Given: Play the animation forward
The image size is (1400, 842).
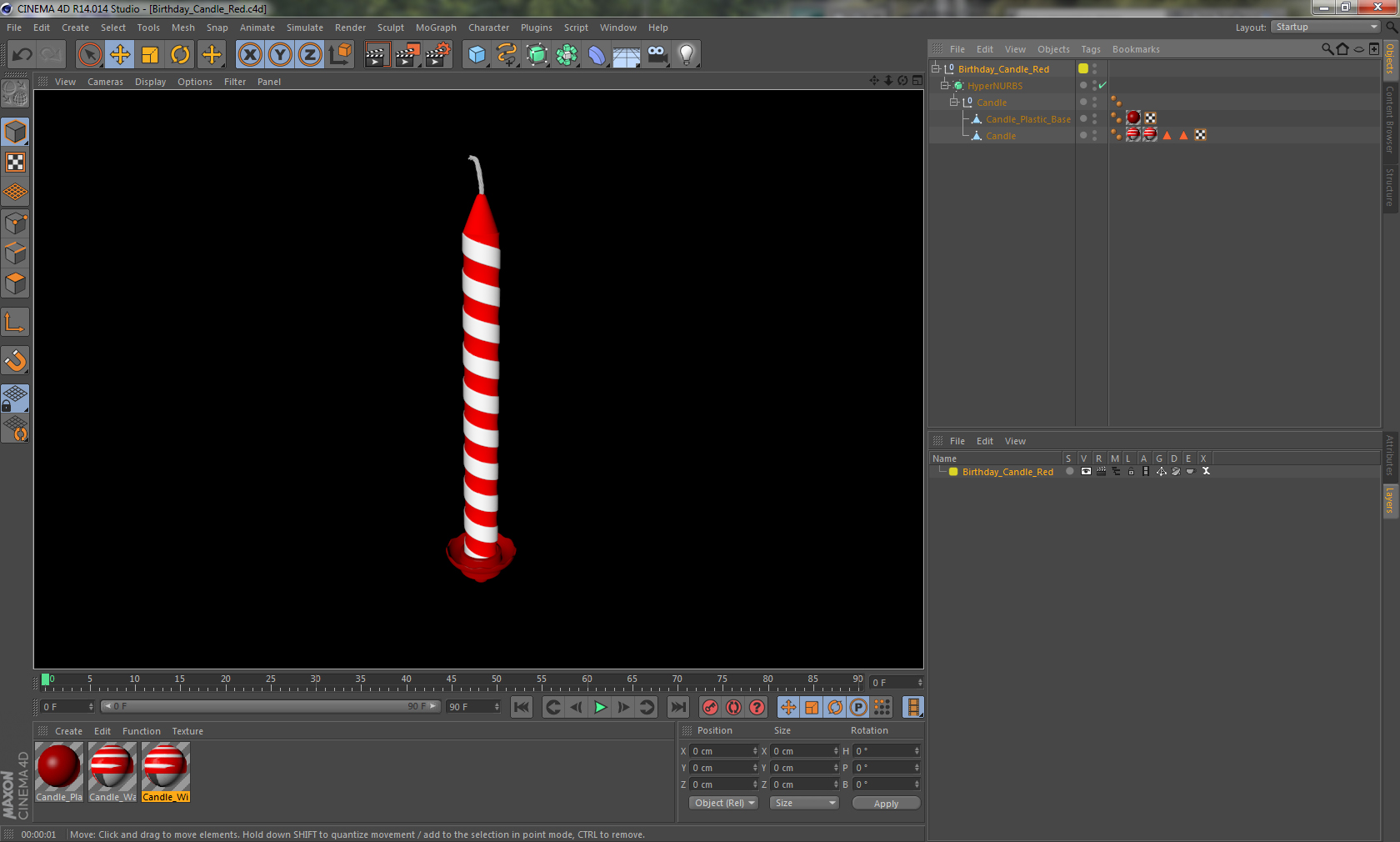Looking at the screenshot, I should [600, 707].
